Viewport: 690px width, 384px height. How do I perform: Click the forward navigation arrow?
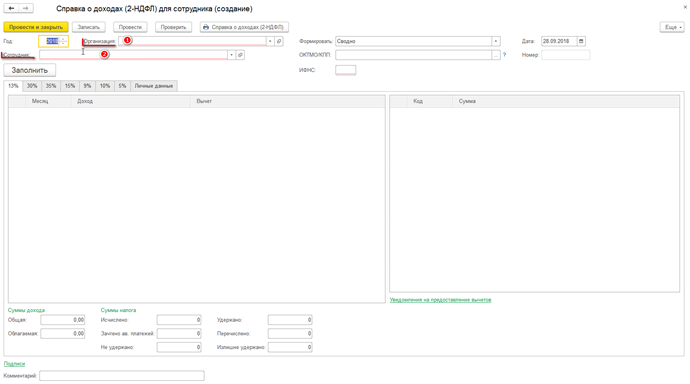[x=26, y=8]
